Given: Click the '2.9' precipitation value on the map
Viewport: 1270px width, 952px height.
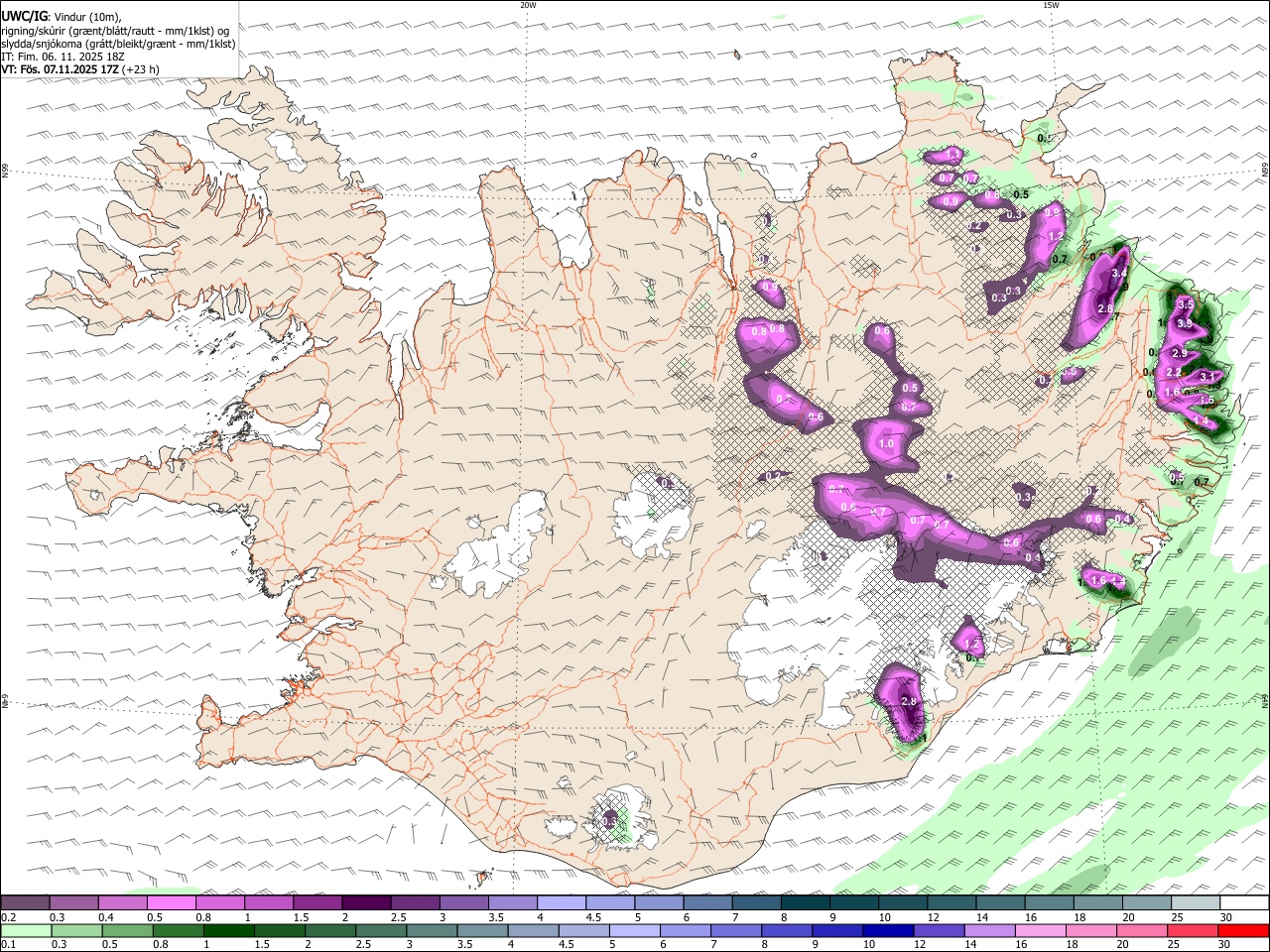Looking at the screenshot, I should (1180, 353).
